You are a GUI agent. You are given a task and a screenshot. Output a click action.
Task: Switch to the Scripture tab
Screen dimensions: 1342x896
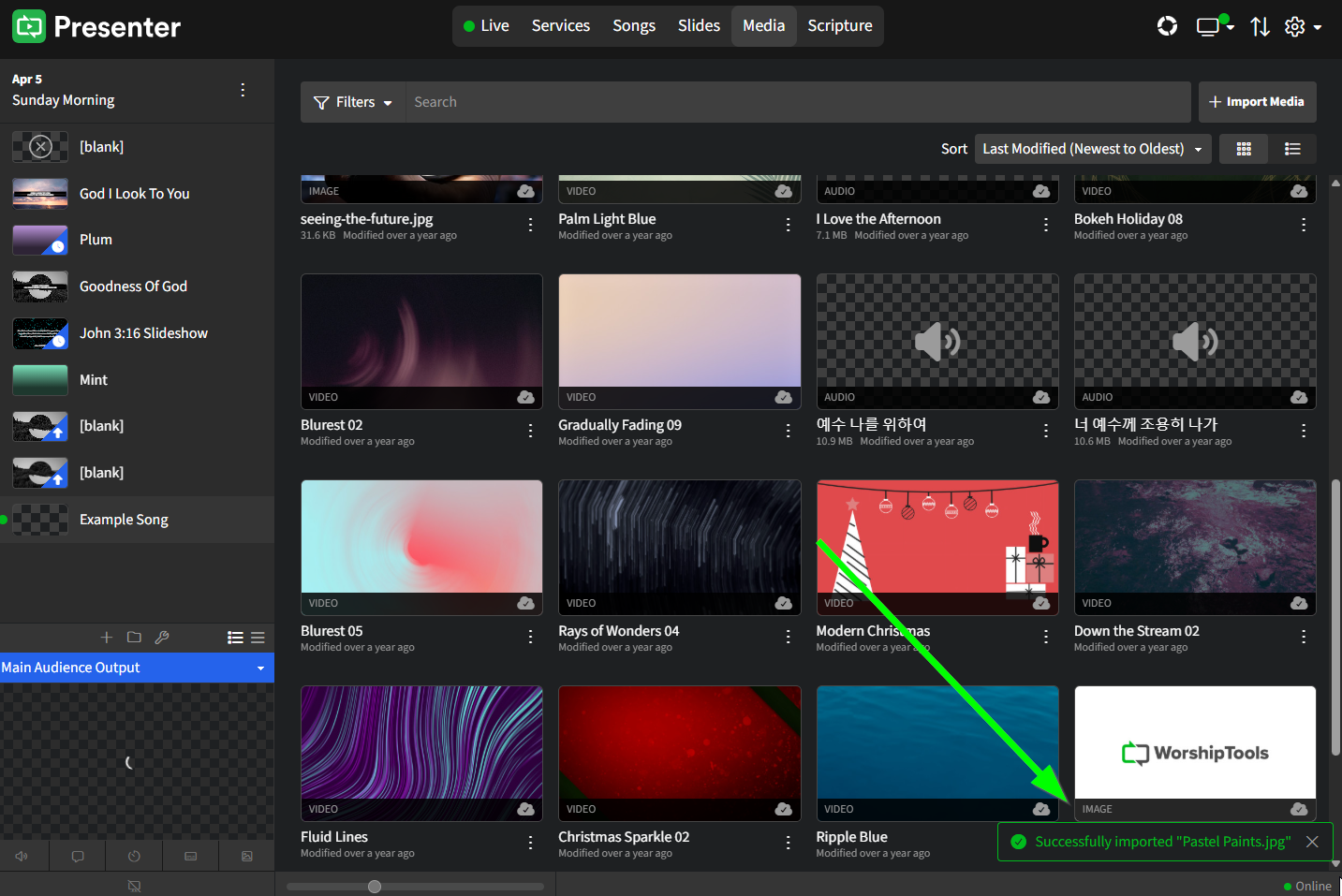coord(839,26)
